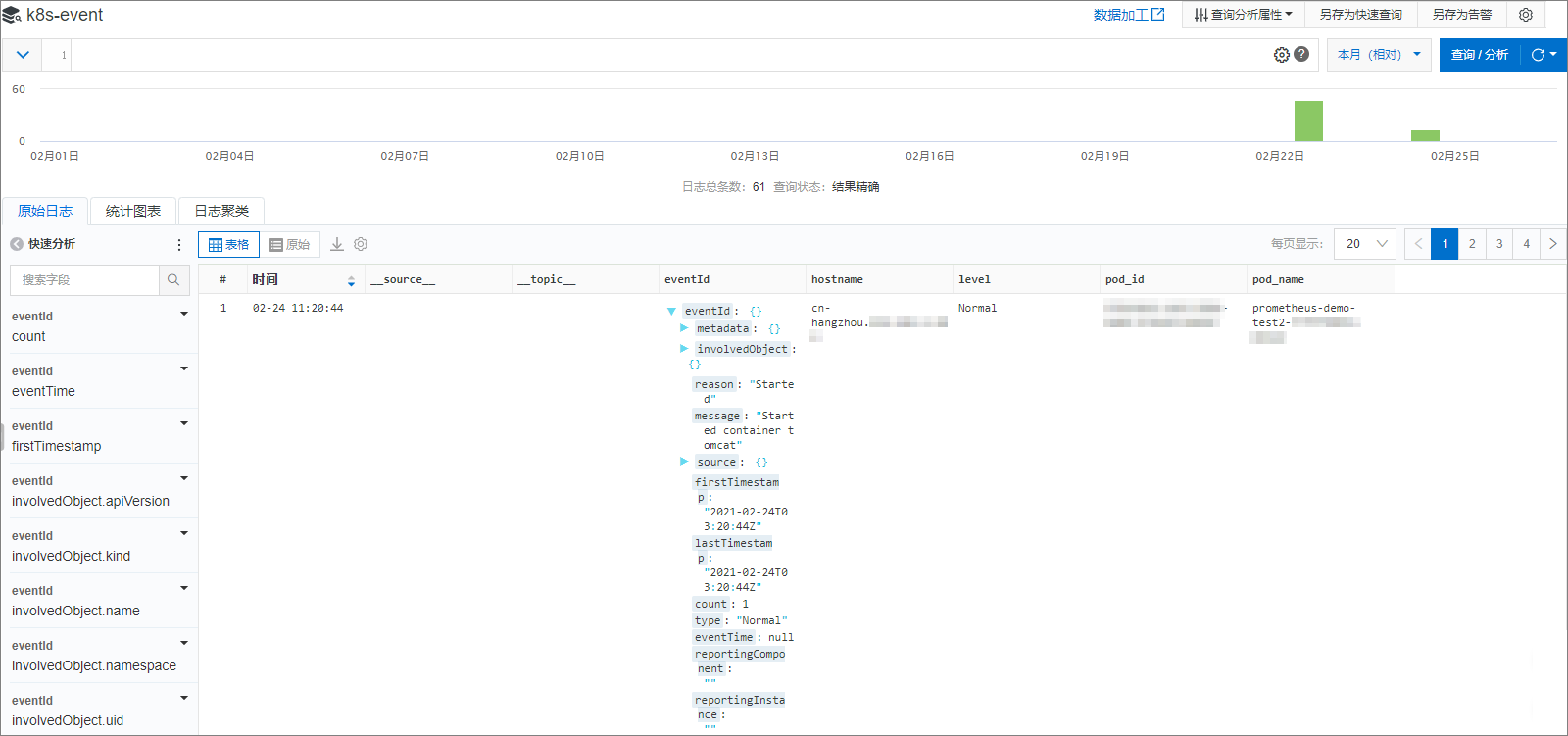
Task: Open the data processing external link icon
Action: (1158, 14)
